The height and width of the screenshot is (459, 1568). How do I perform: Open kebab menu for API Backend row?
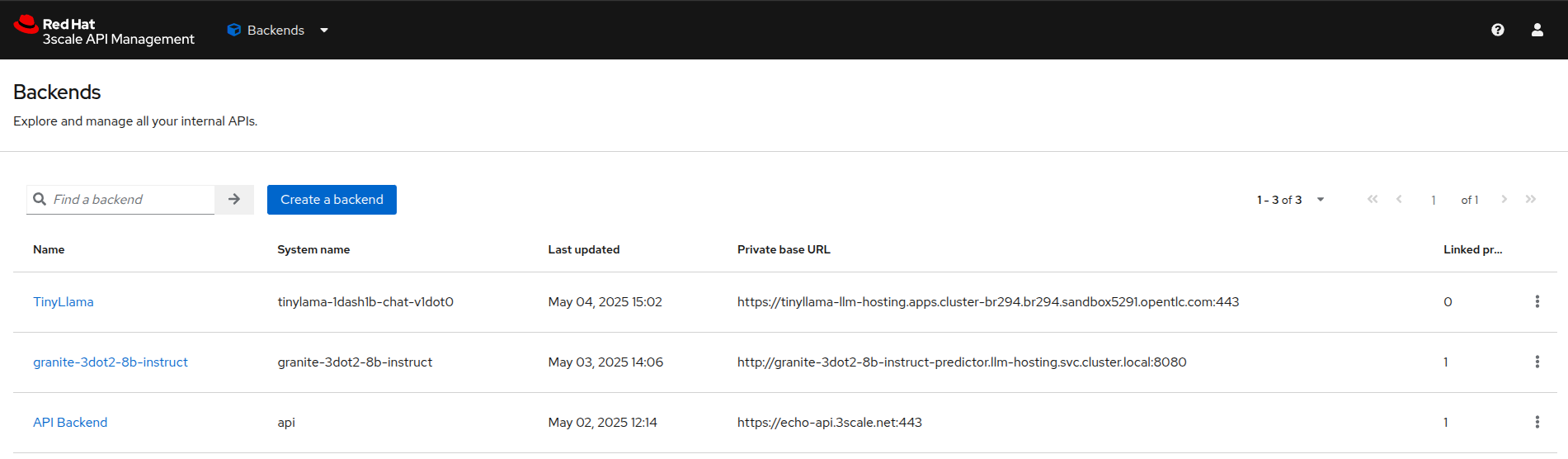pyautogui.click(x=1537, y=422)
